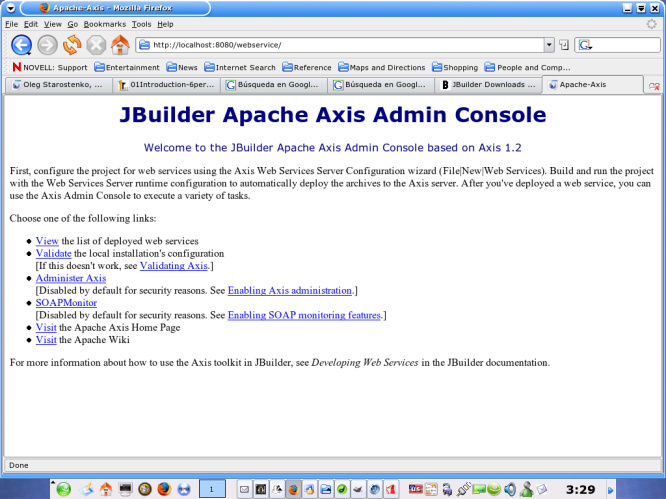Click the volume speaker icon in tray
Screen dimensions: 666x499
[511, 489]
